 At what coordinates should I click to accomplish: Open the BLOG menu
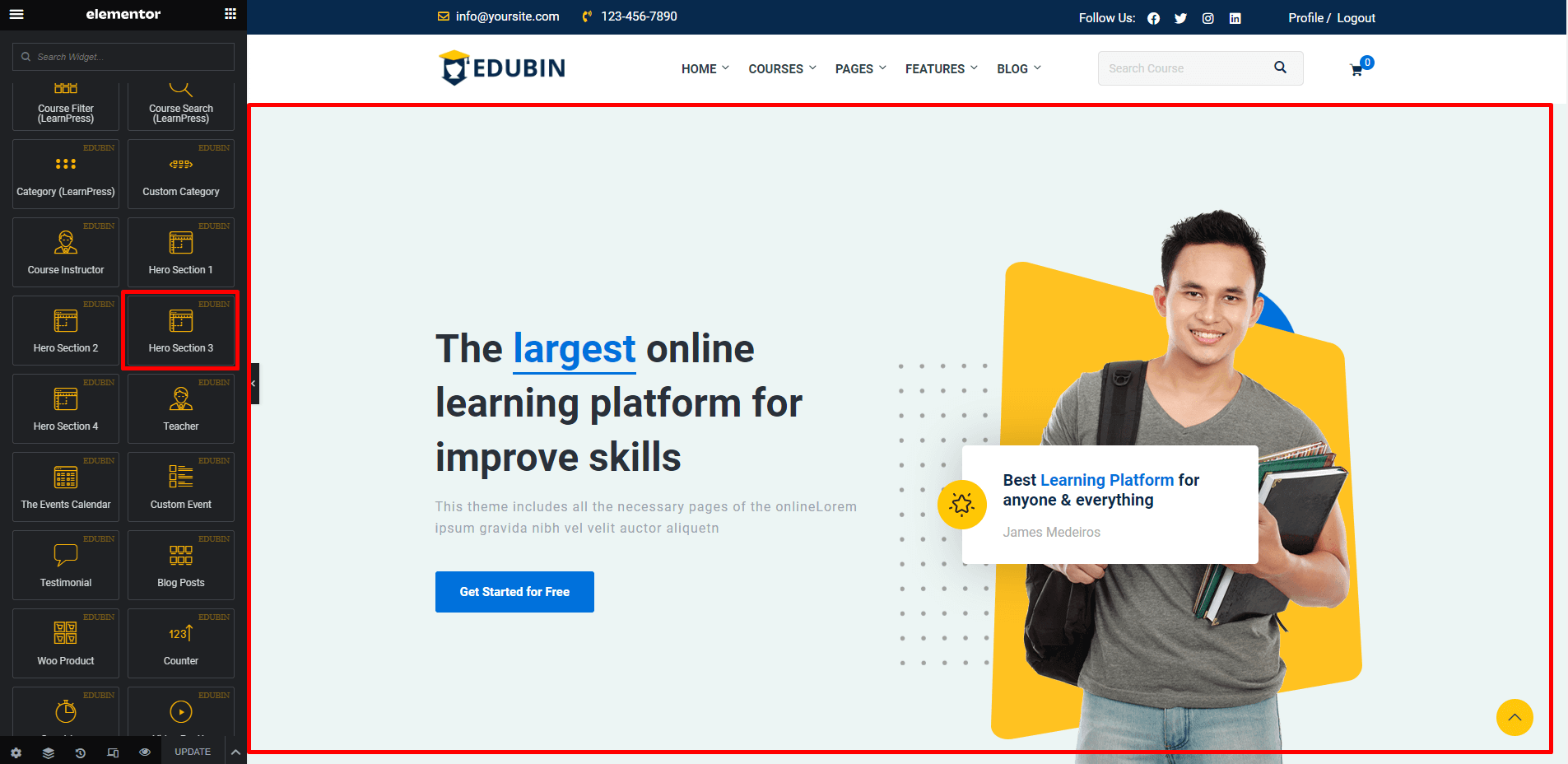click(1018, 69)
